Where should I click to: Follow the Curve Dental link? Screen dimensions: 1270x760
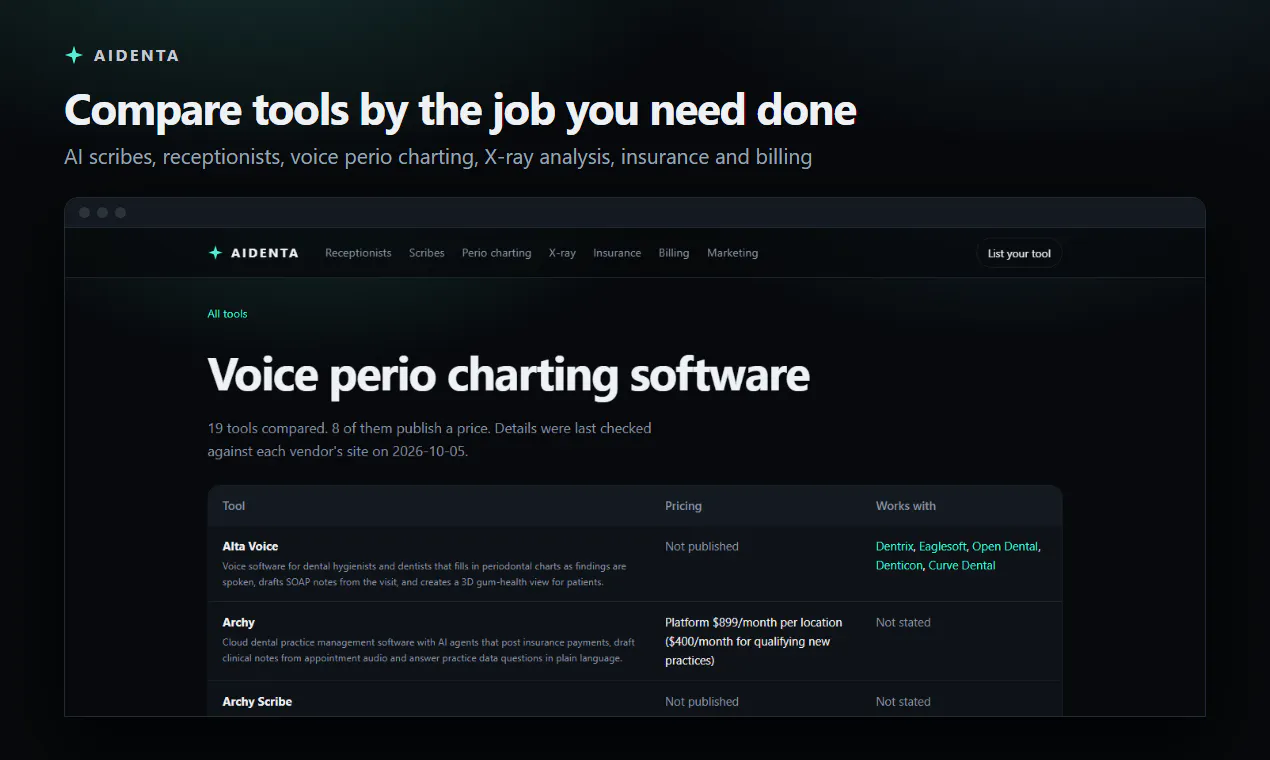click(x=962, y=565)
